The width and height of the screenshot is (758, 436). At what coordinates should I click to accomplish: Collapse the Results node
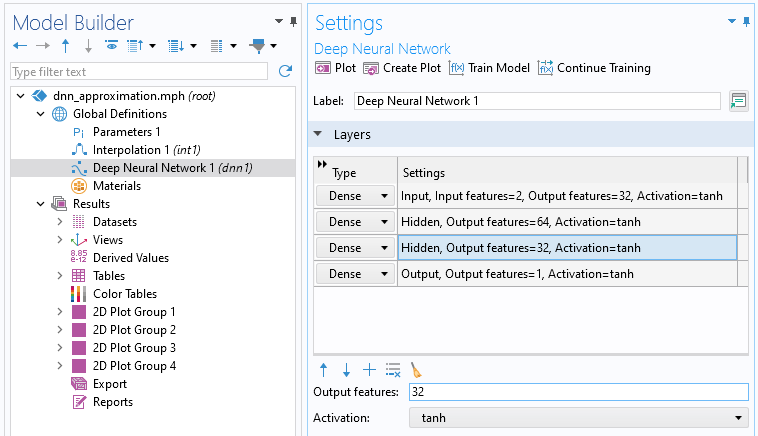41,204
